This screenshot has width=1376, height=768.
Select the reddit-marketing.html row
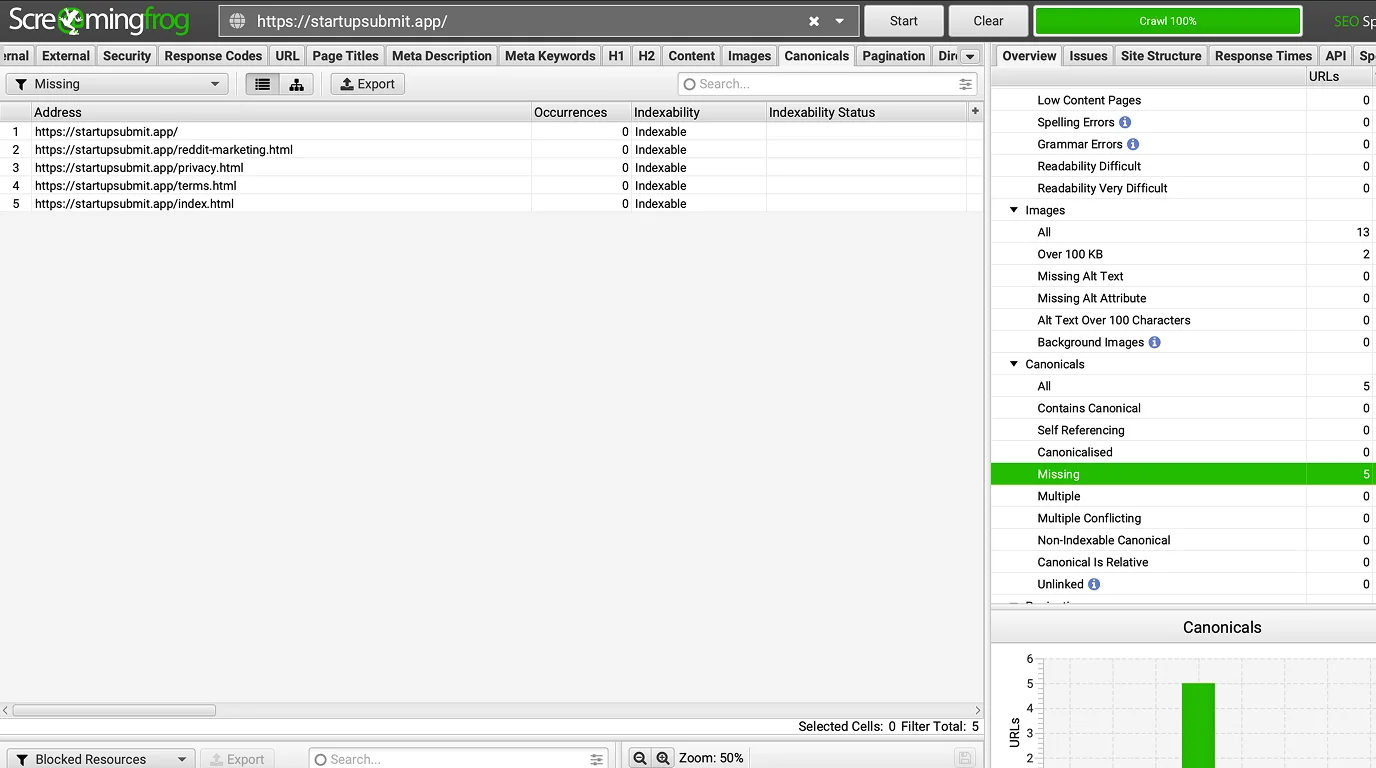[x=490, y=150]
